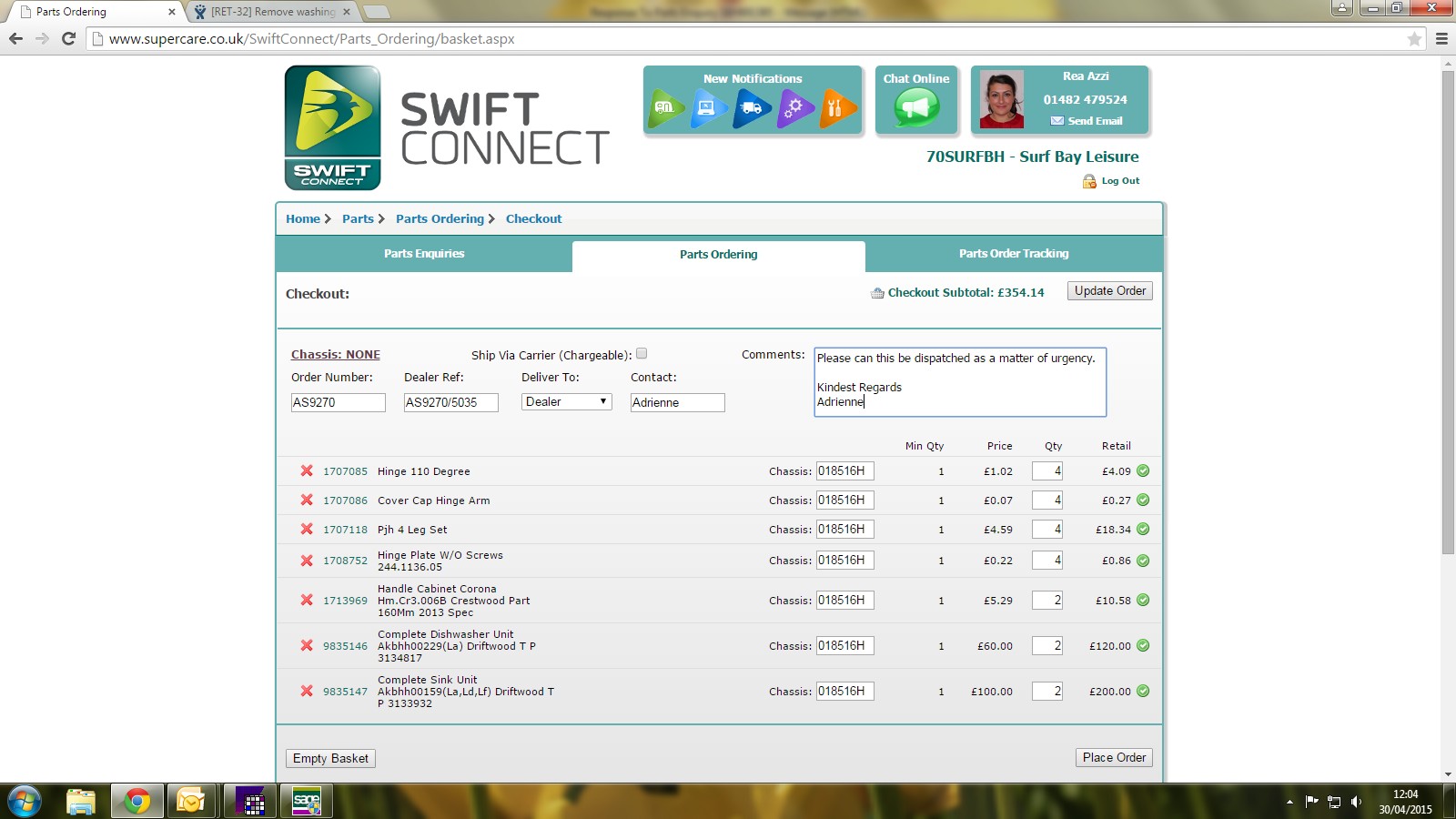This screenshot has height=819, width=1456.
Task: Open the green caravan notification icon
Action: coord(665,108)
